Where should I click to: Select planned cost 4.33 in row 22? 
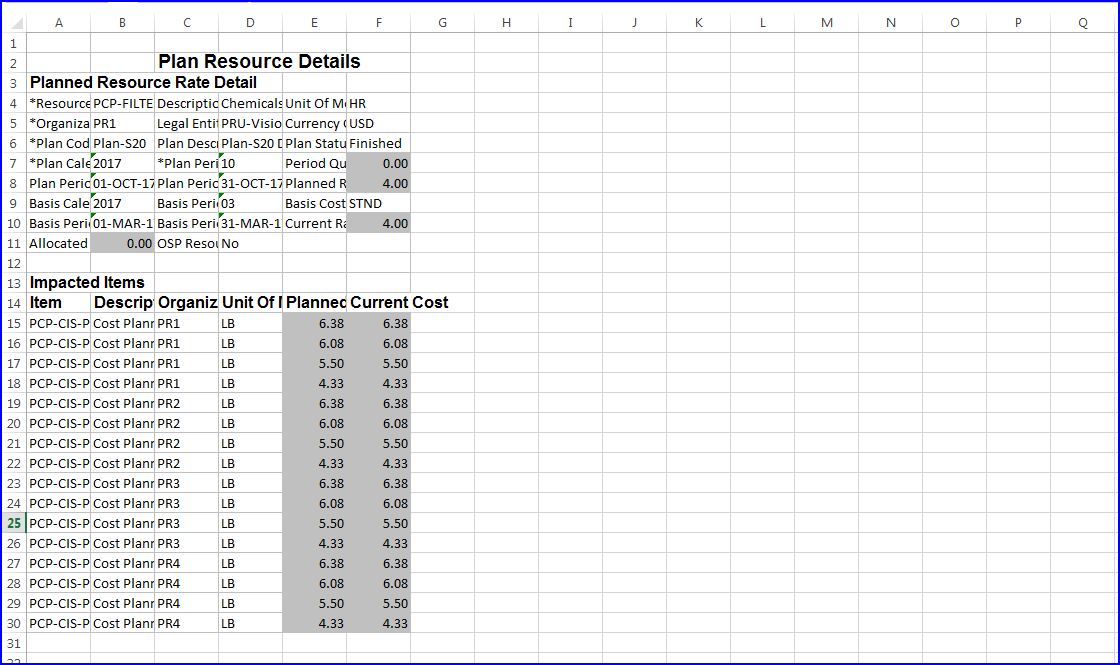tap(315, 463)
